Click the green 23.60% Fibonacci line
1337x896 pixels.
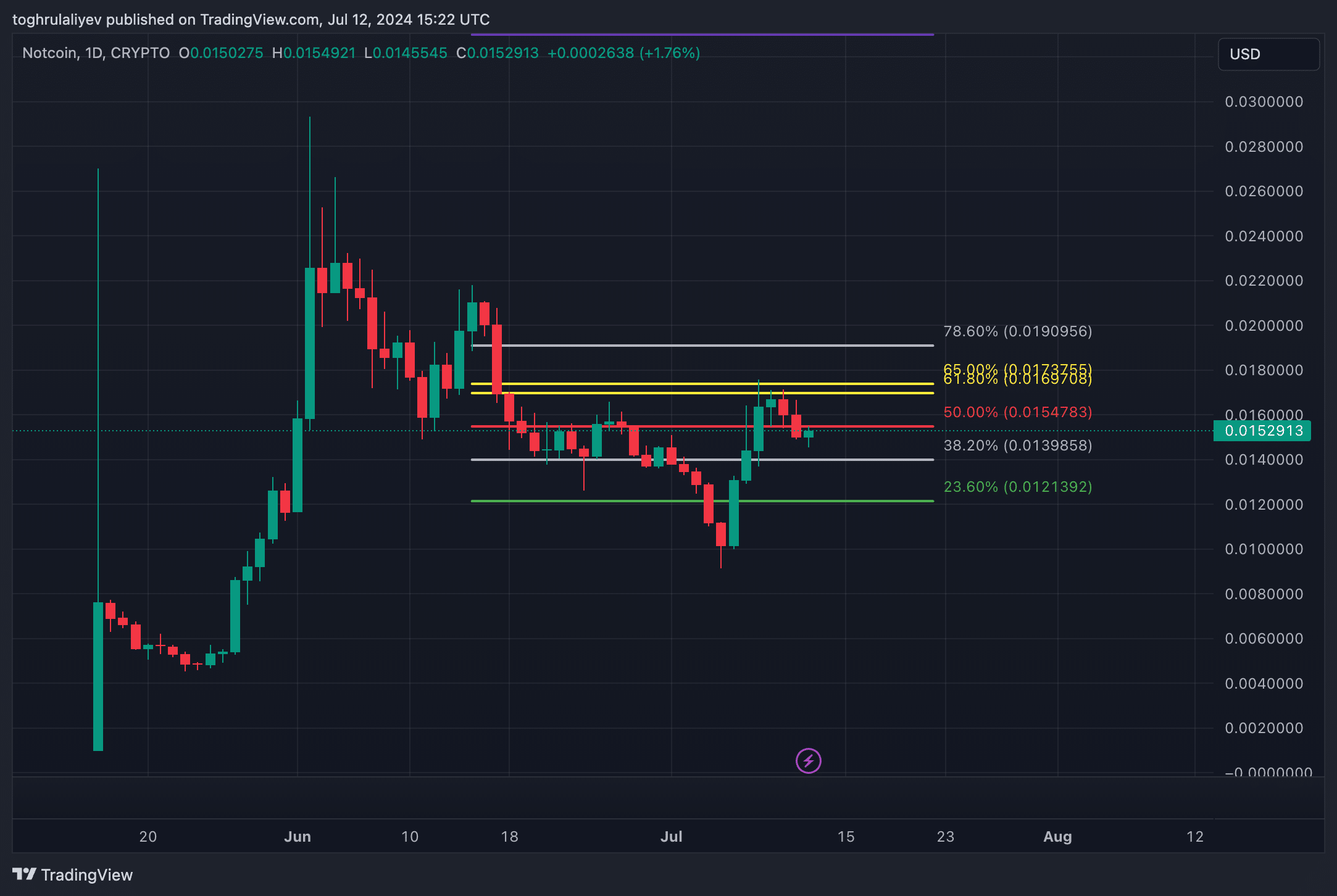(702, 501)
